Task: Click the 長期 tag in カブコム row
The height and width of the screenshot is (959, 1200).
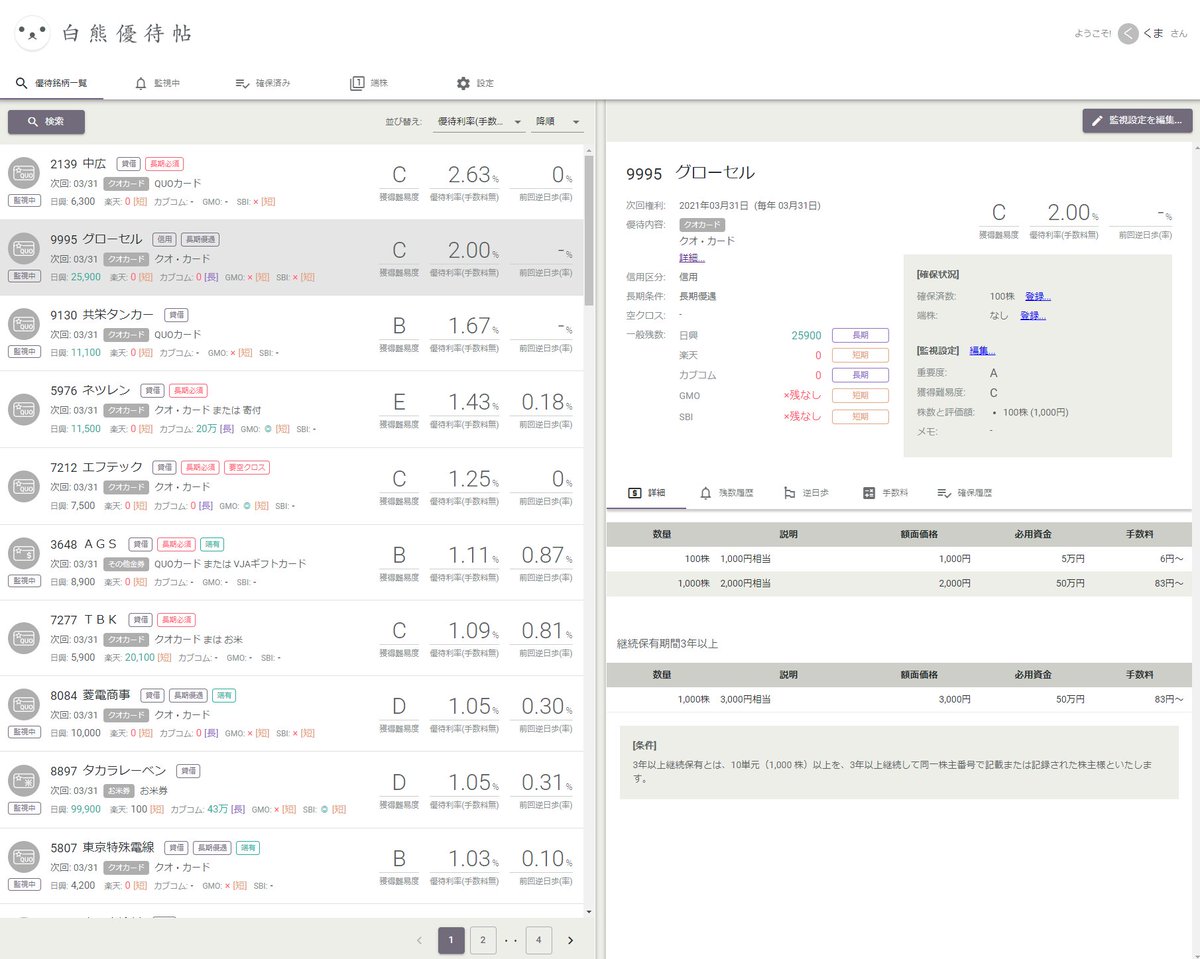Action: point(860,376)
